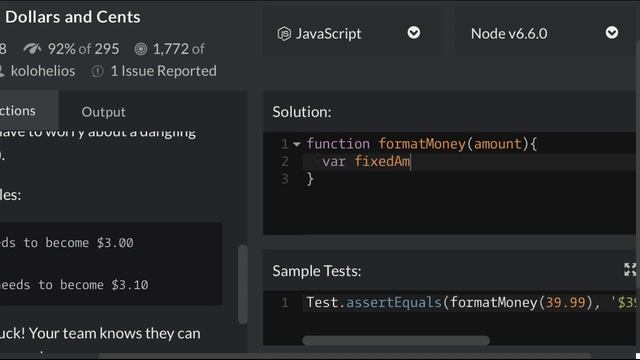
Task: Click the author user icon beside kolohelios
Action: point(1,71)
